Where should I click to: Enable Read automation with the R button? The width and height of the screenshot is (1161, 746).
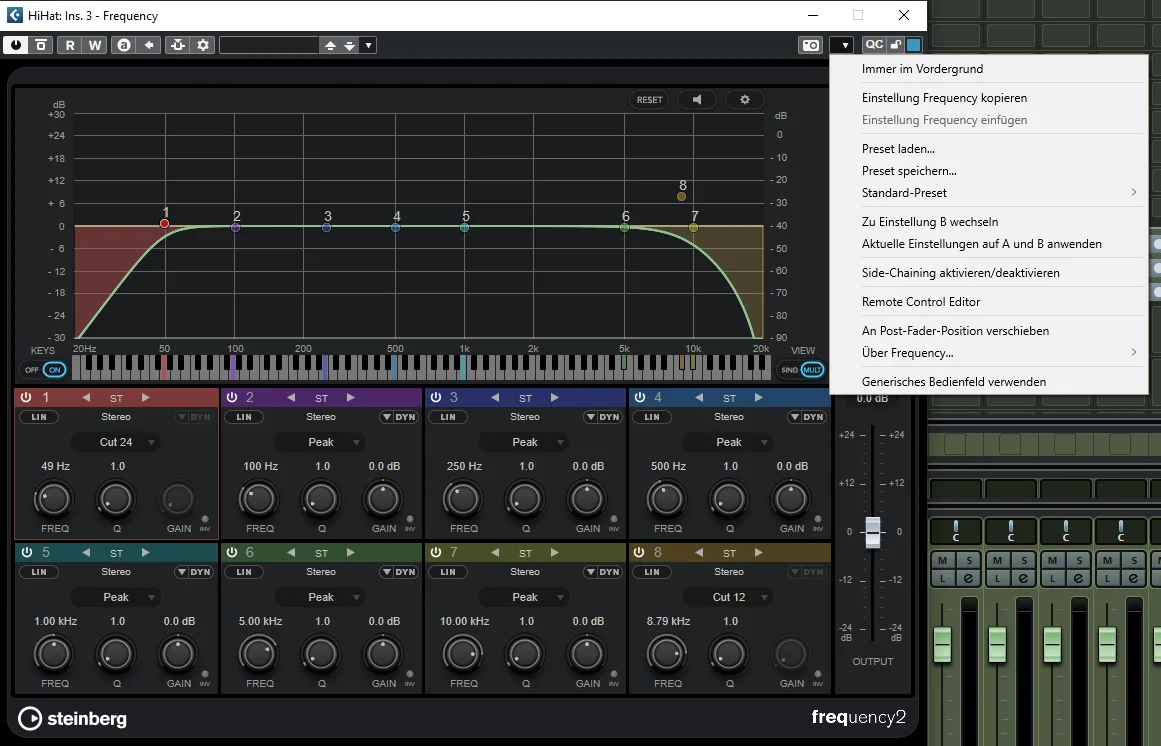pos(70,45)
